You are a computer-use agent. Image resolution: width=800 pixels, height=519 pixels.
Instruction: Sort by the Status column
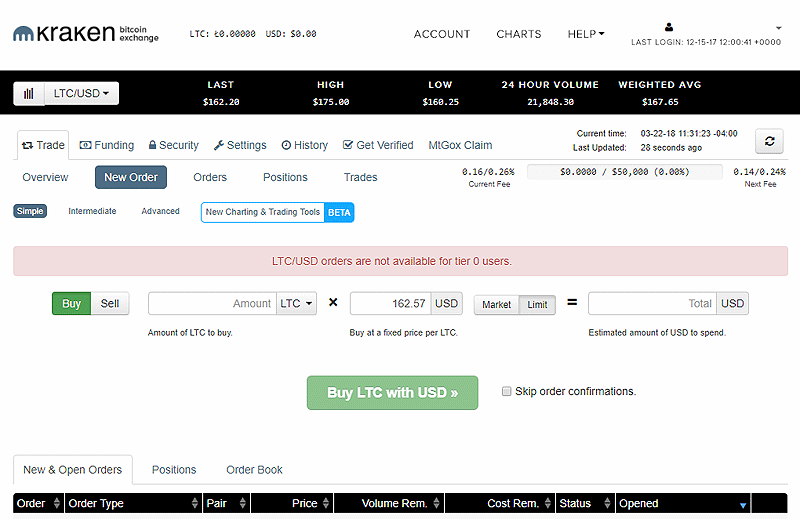coord(585,503)
